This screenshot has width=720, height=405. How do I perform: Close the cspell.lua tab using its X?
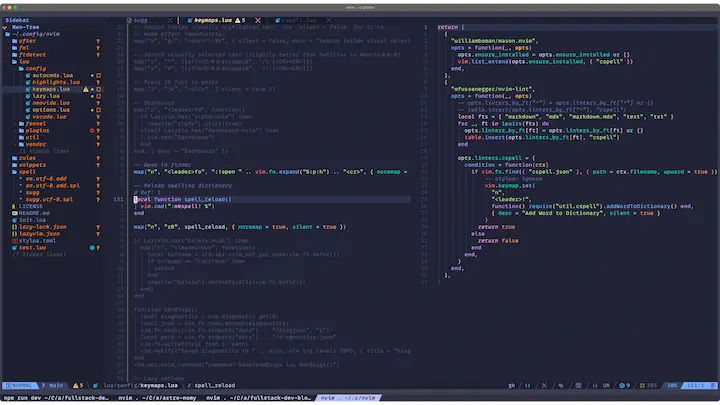click(328, 20)
